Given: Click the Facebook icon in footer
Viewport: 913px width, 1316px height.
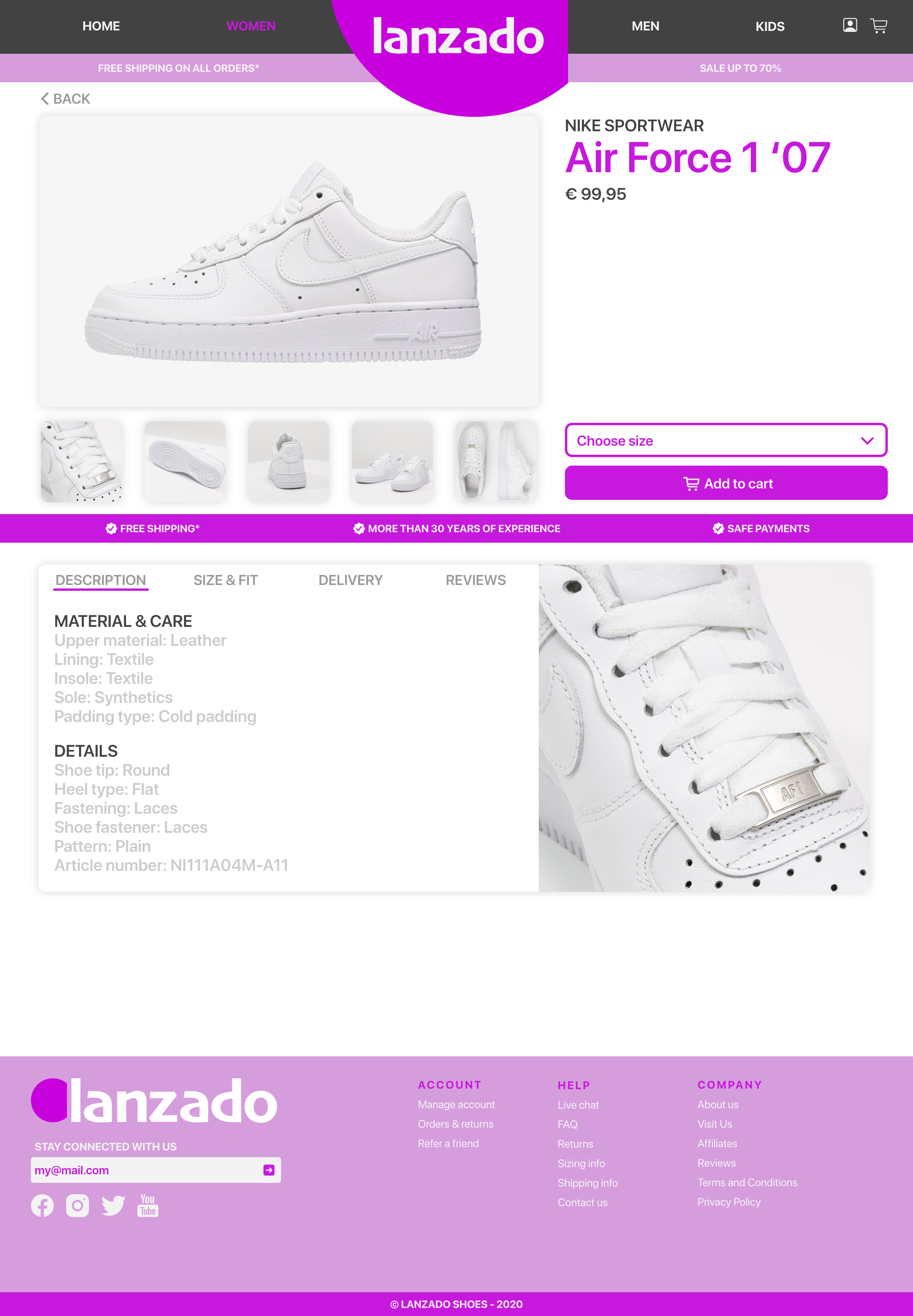Looking at the screenshot, I should coord(42,1206).
